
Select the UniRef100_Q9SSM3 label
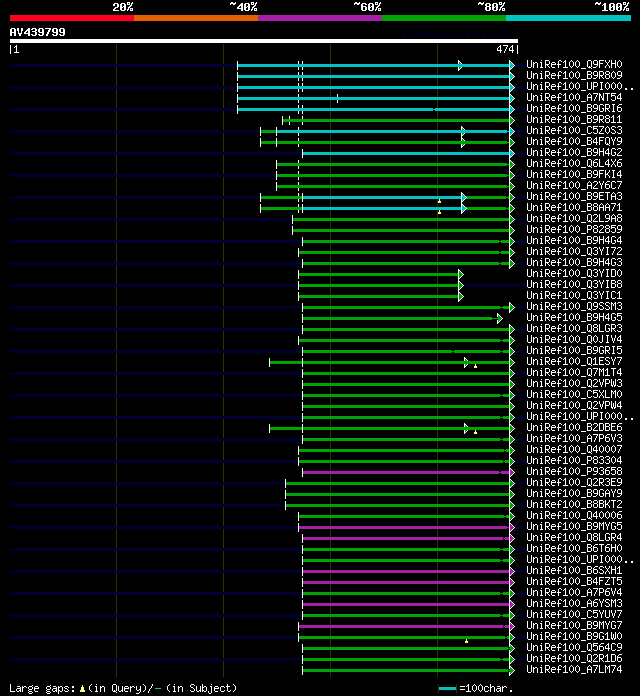pos(574,306)
